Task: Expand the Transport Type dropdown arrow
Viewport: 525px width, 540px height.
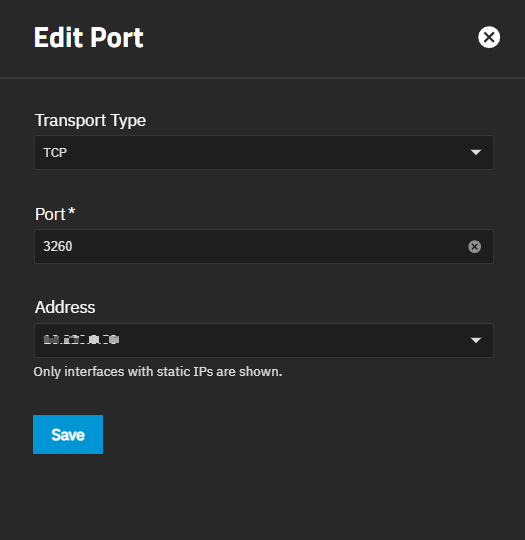Action: pyautogui.click(x=476, y=152)
